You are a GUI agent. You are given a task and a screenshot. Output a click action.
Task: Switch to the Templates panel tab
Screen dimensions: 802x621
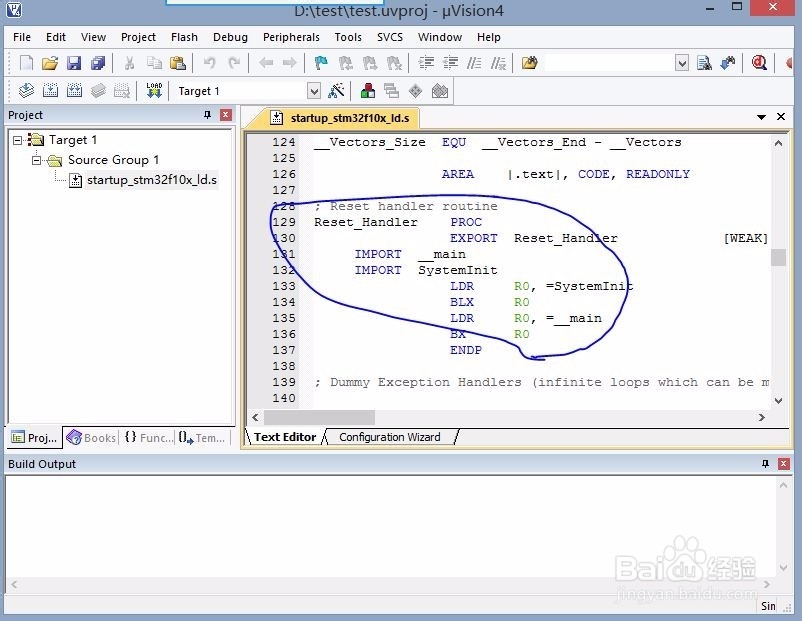202,438
